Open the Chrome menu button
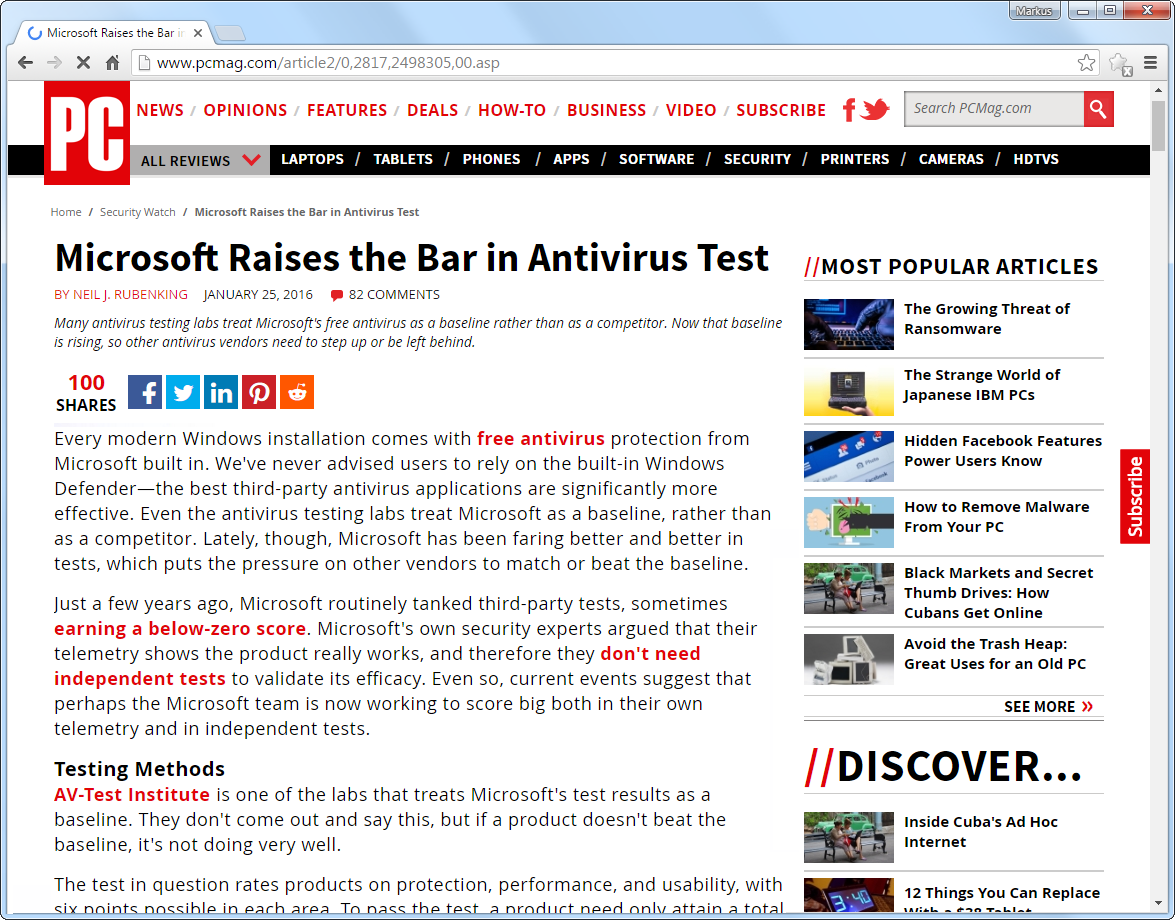This screenshot has width=1175, height=920. [x=1150, y=63]
